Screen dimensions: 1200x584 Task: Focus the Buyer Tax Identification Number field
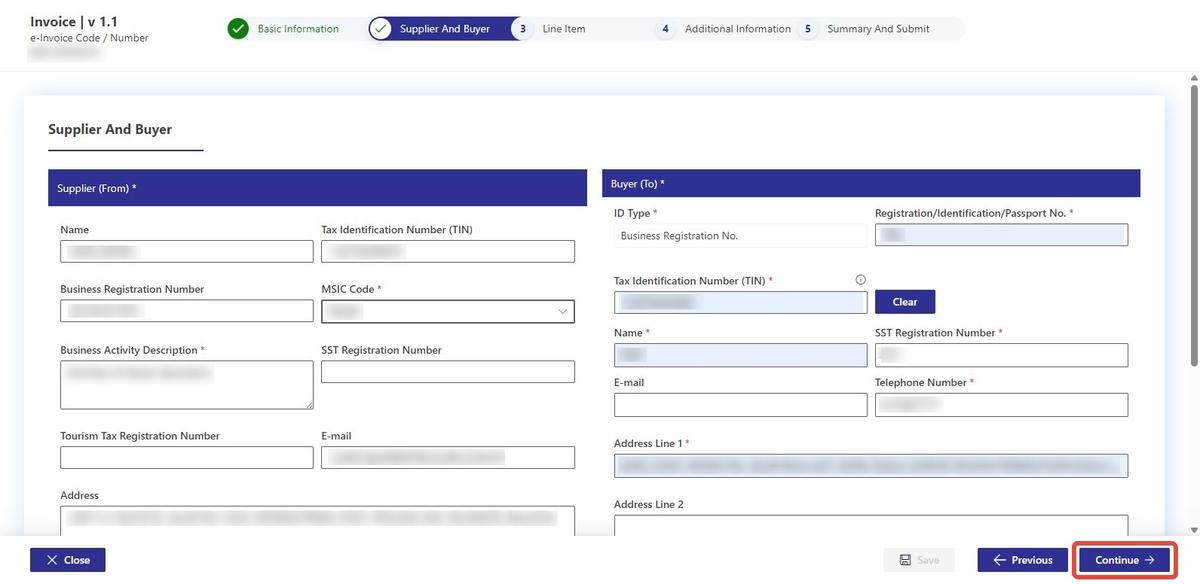point(741,302)
